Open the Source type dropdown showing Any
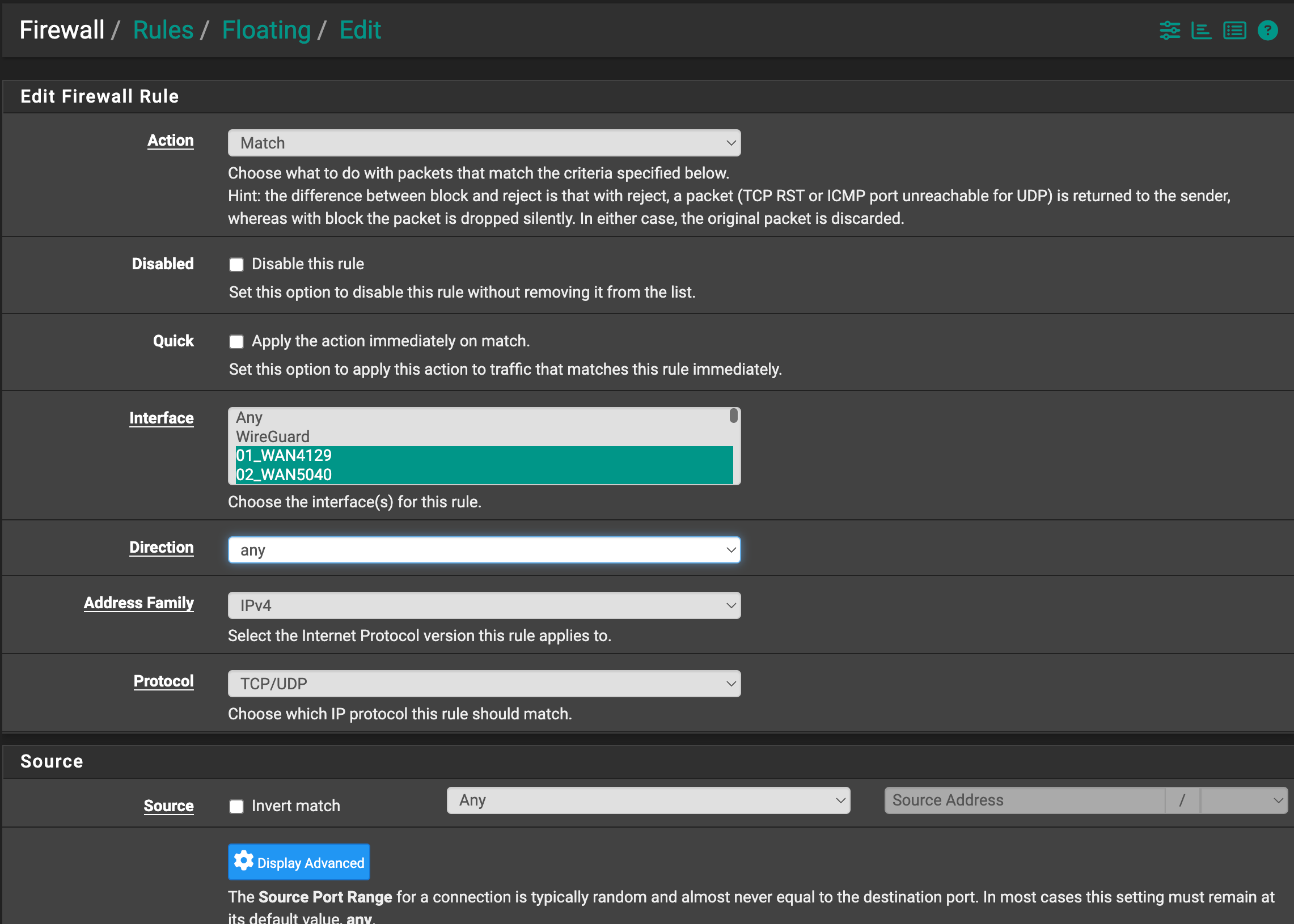This screenshot has width=1294, height=924. point(648,800)
